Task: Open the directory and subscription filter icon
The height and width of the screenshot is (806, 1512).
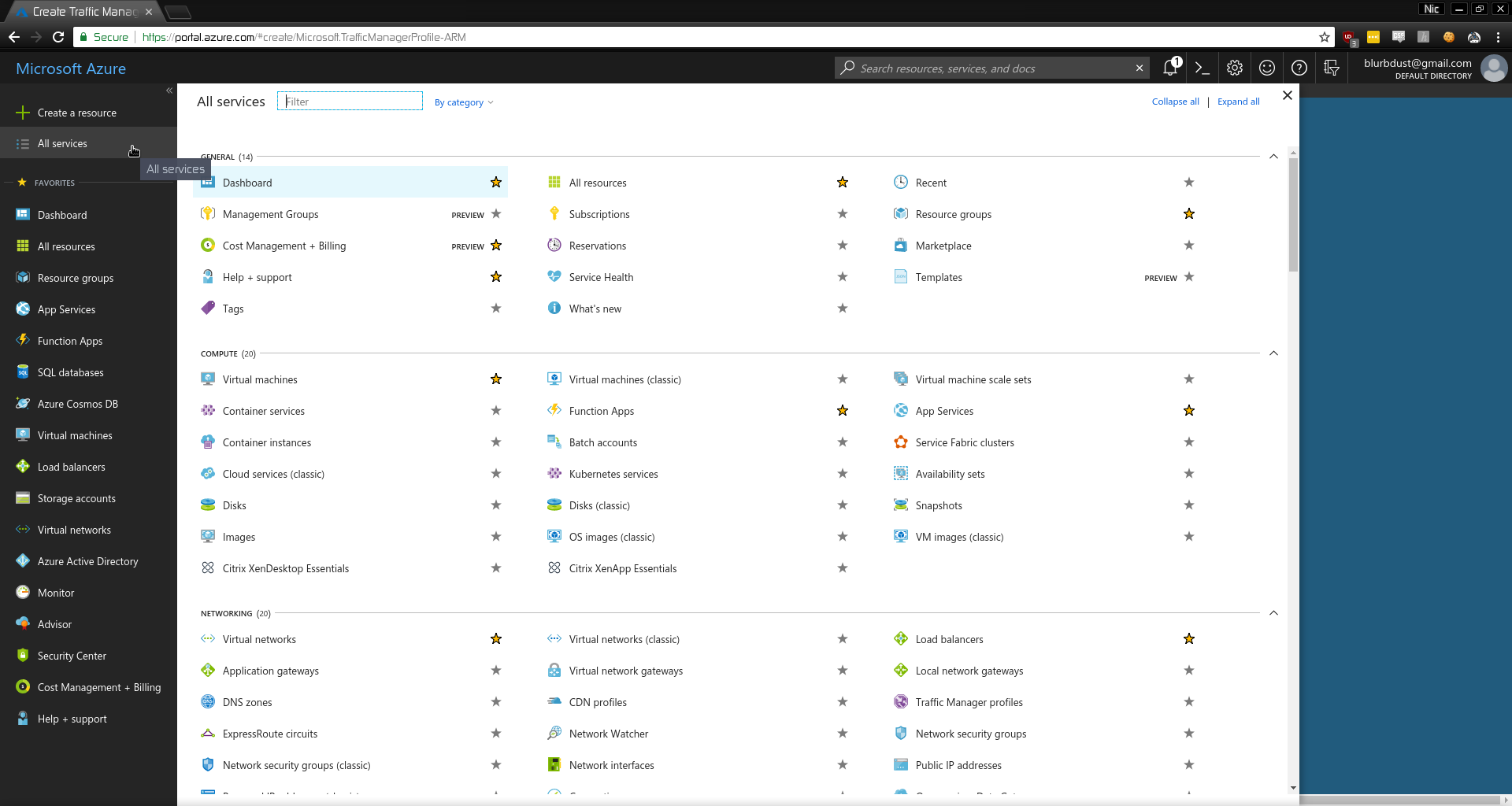Action: tap(1332, 68)
